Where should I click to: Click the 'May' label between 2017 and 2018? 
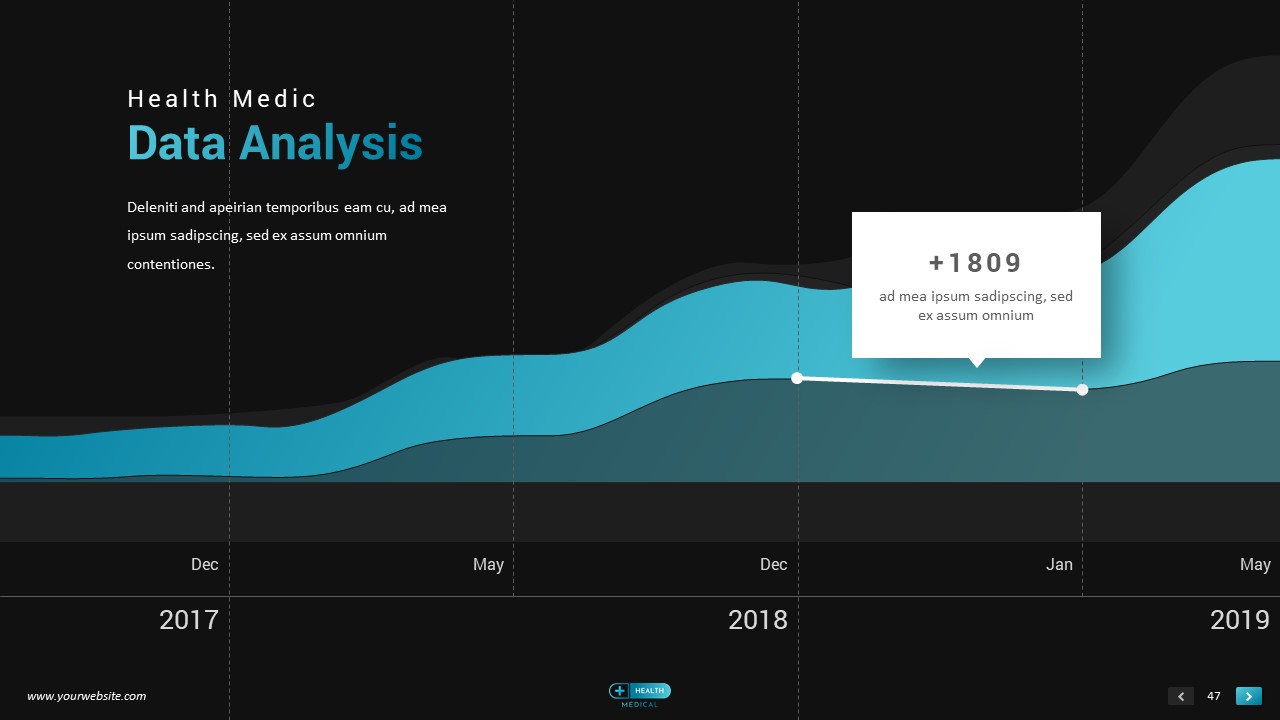pos(488,565)
